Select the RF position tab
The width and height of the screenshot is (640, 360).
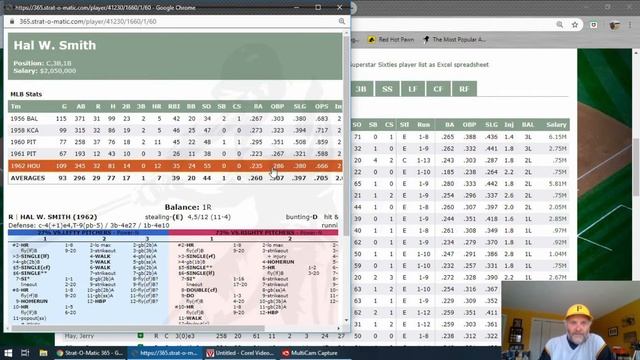tap(464, 89)
